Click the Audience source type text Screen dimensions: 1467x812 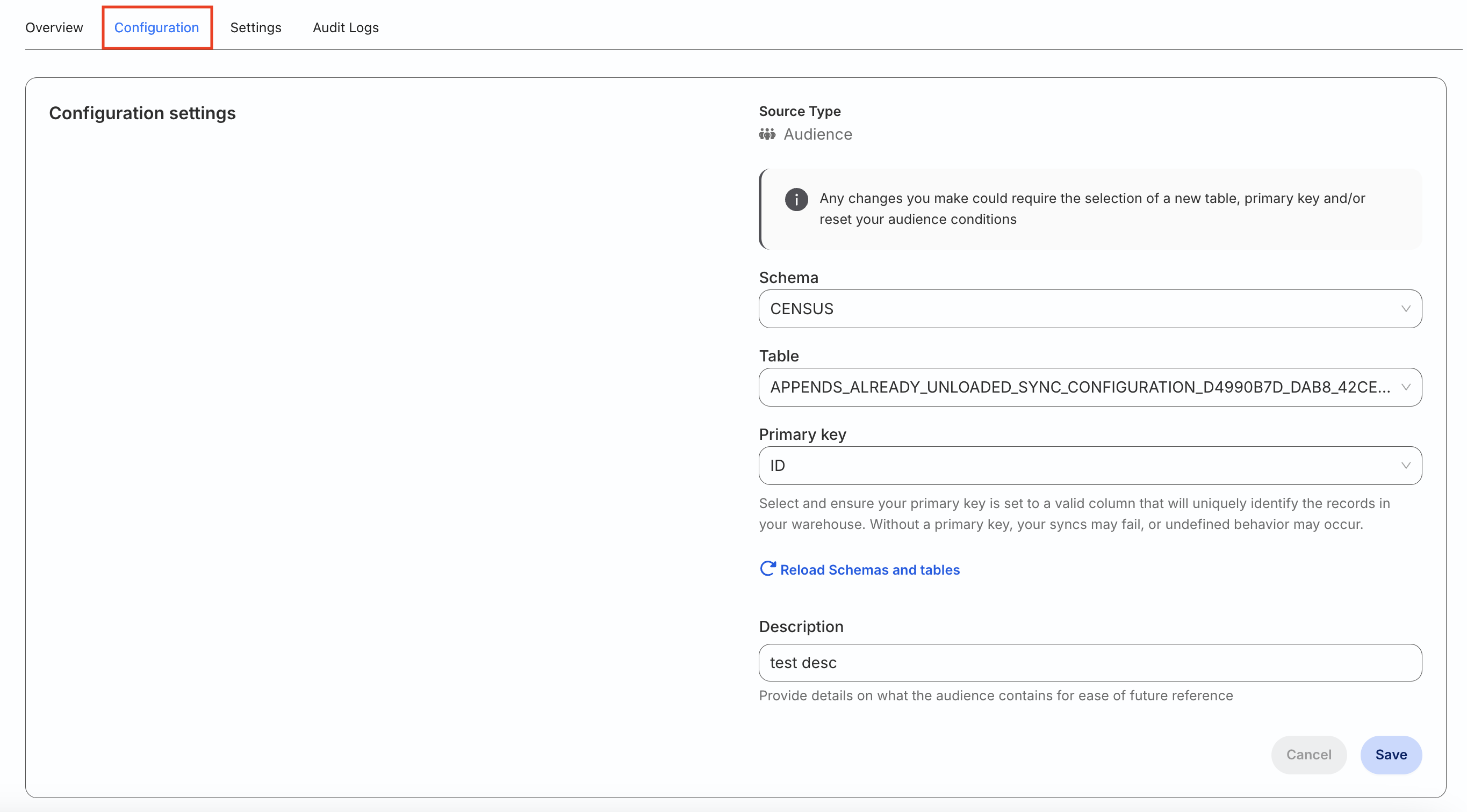pos(818,134)
